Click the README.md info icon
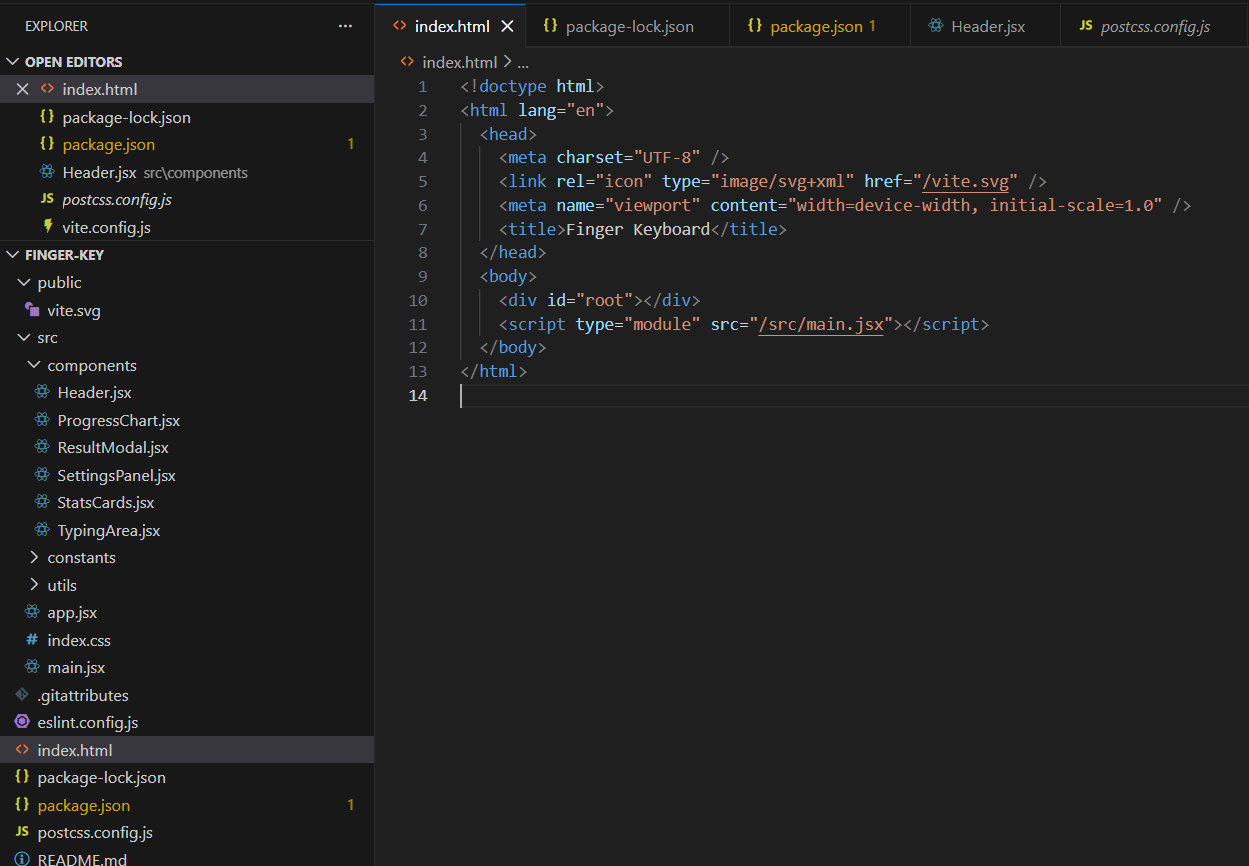This screenshot has height=866, width=1249. point(22,859)
